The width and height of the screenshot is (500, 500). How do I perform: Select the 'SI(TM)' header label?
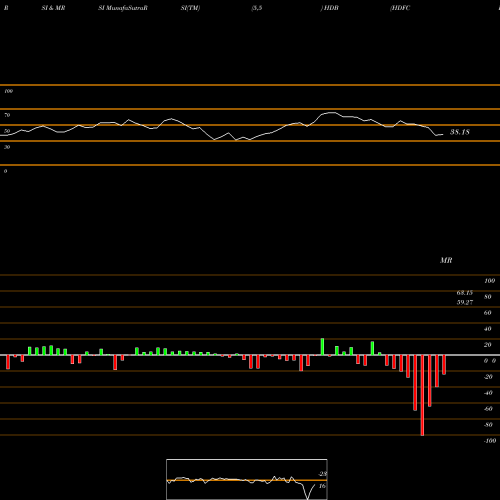pyautogui.click(x=190, y=8)
